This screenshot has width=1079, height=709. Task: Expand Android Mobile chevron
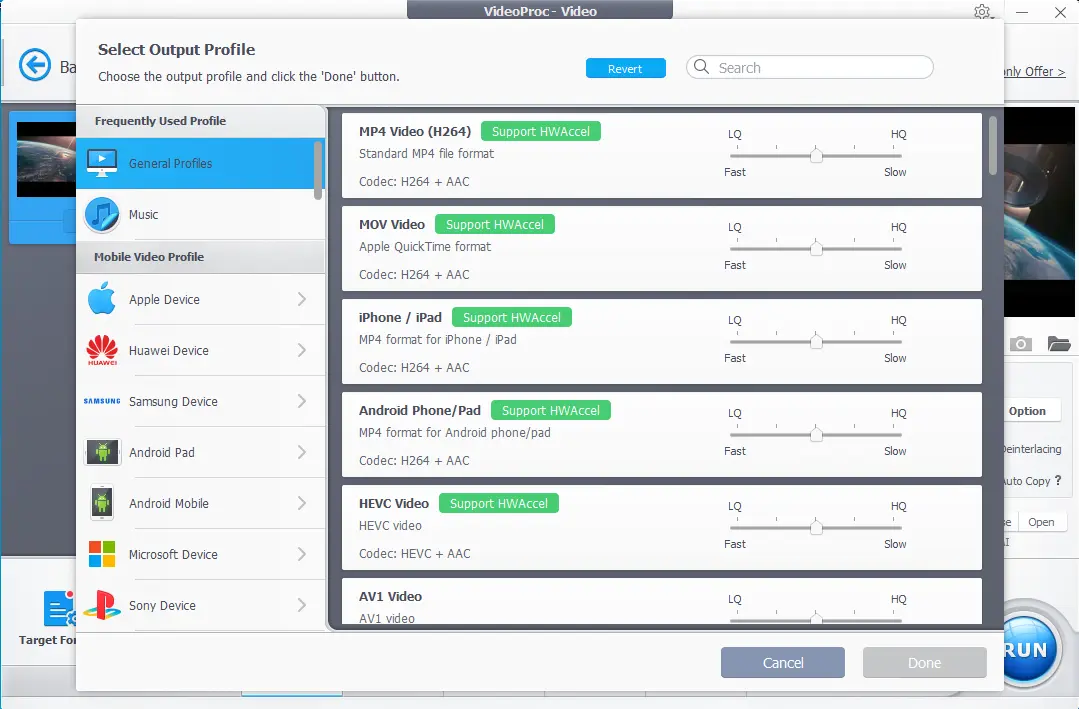tap(301, 502)
